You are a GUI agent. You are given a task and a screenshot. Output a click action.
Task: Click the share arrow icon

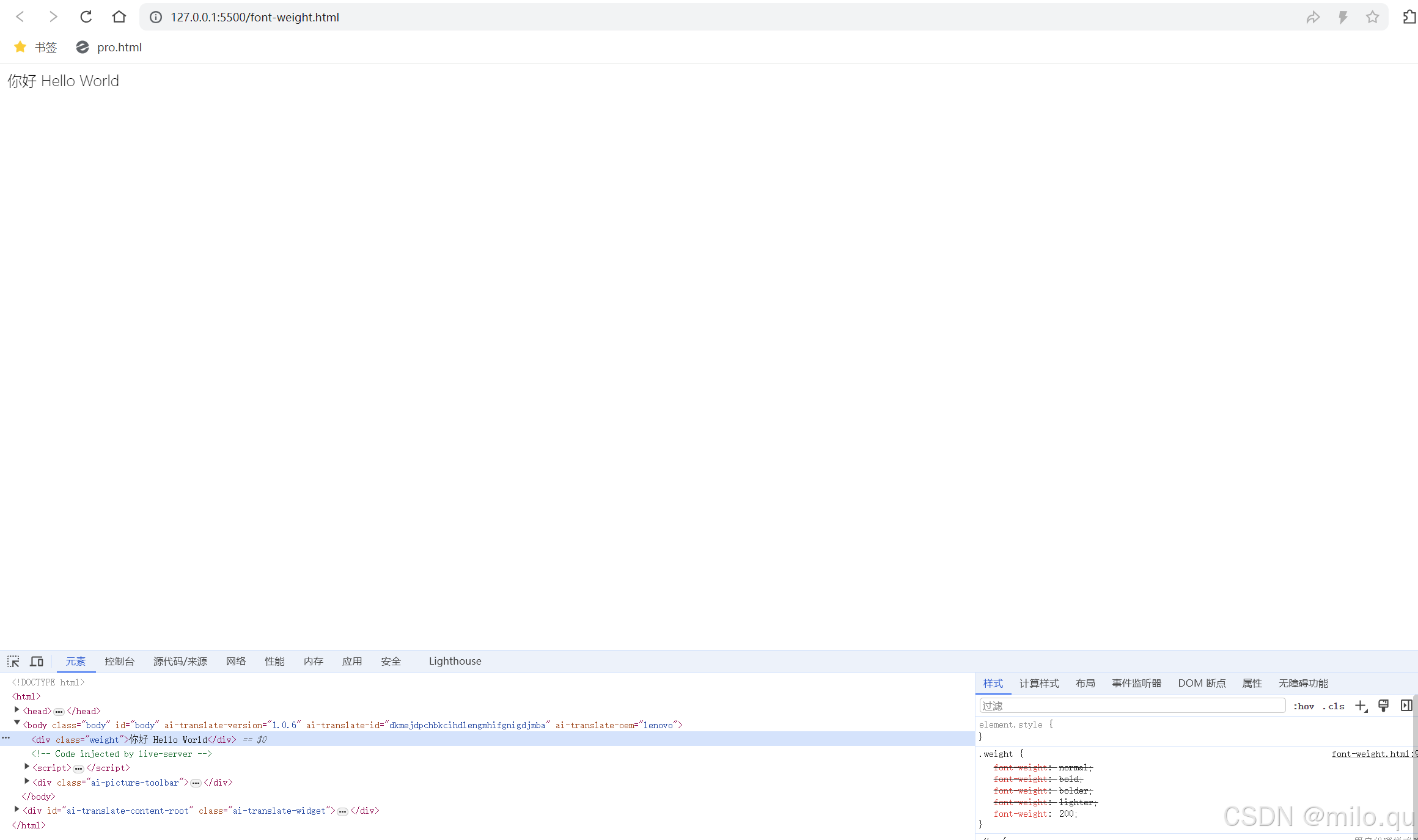click(1313, 17)
